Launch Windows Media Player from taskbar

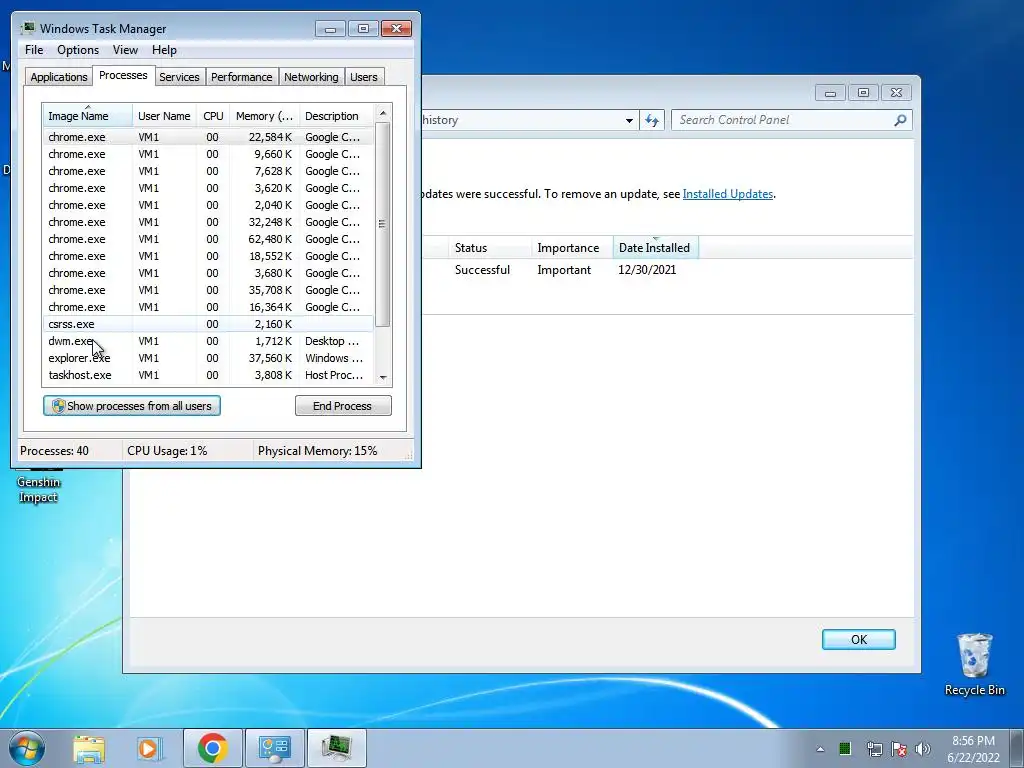point(149,748)
